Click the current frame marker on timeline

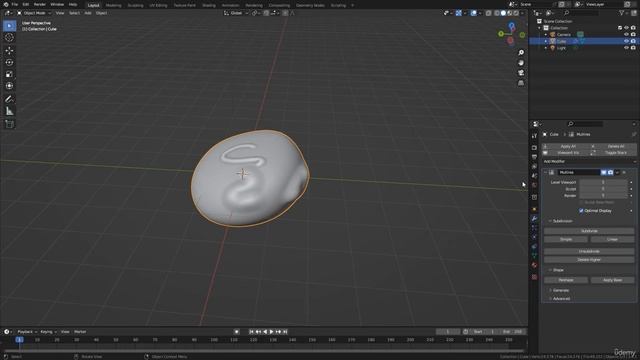19,340
